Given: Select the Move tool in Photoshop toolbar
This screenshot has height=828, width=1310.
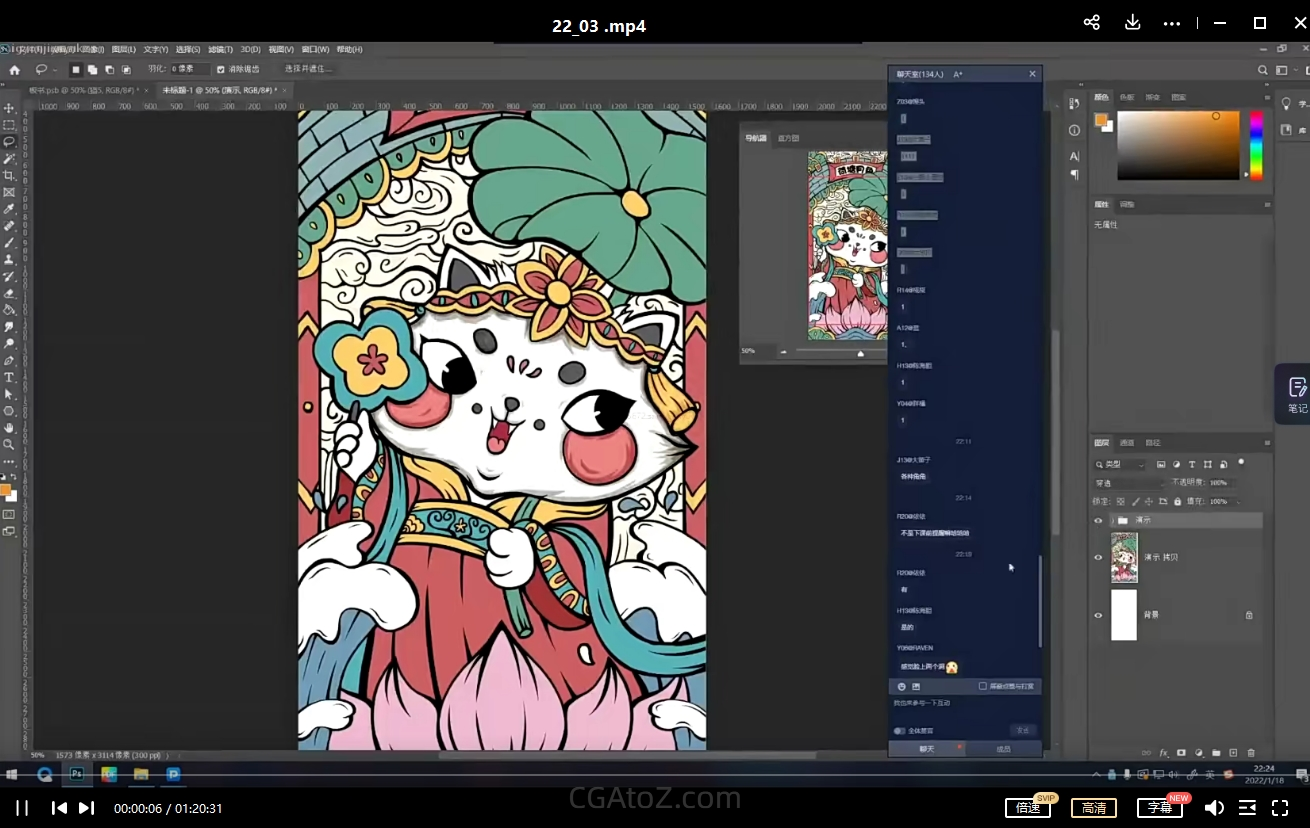Looking at the screenshot, I should pyautogui.click(x=9, y=108).
